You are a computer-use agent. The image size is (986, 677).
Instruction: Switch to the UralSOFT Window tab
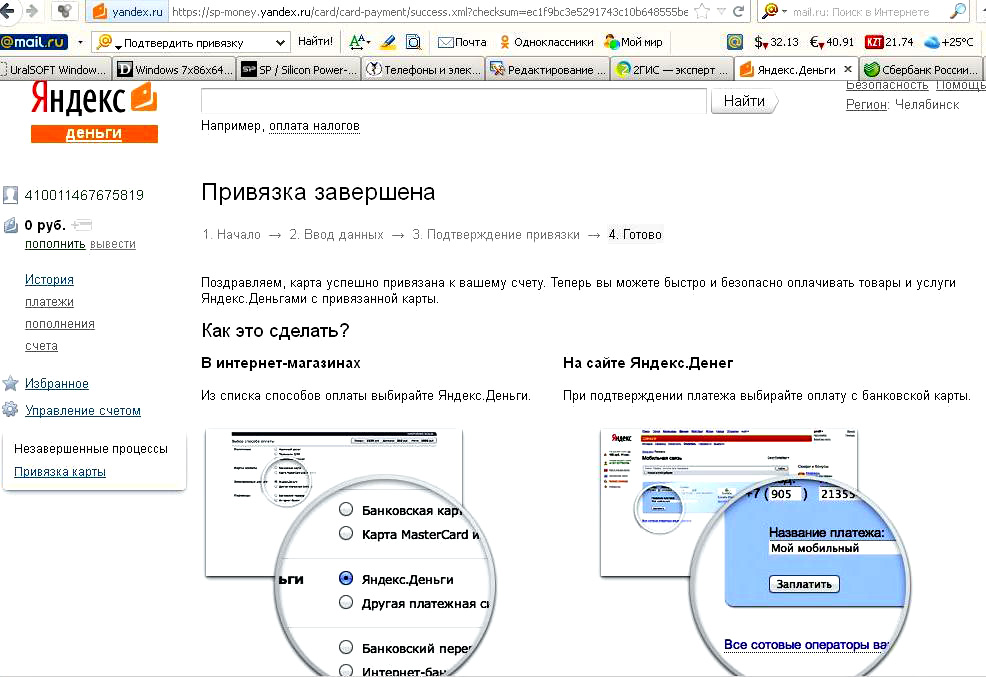[55, 70]
